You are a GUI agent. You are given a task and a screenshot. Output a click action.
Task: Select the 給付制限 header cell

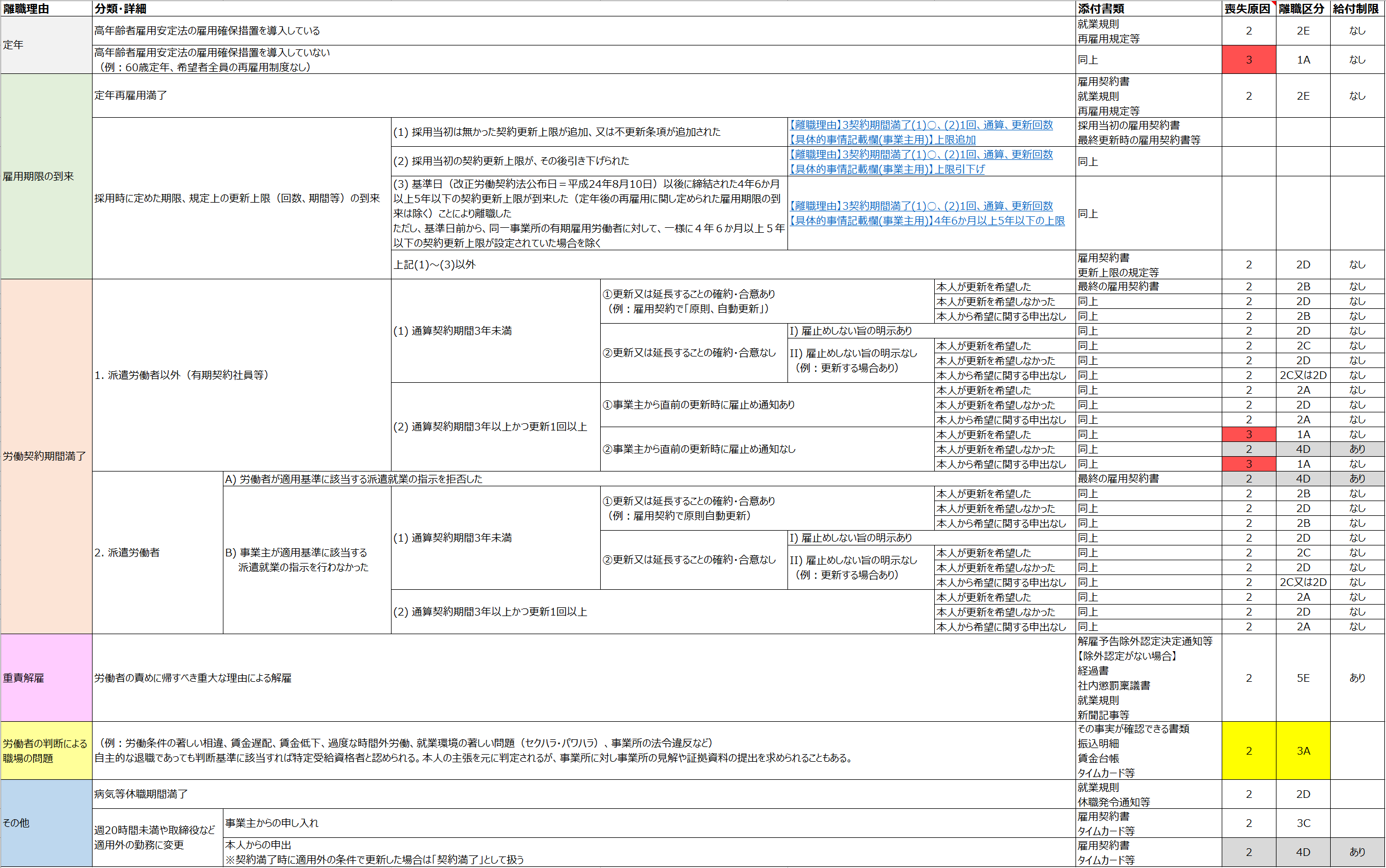coord(1358,9)
